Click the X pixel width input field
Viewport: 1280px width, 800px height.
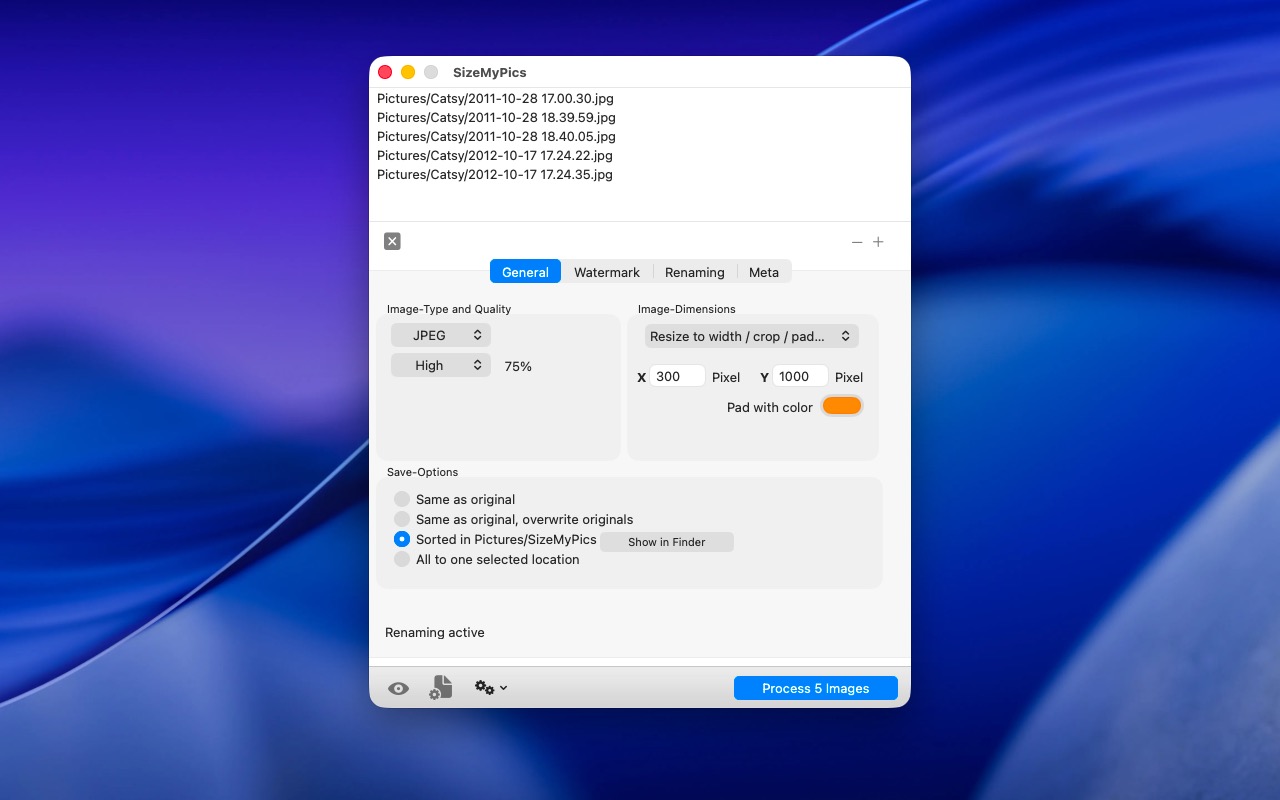pyautogui.click(x=677, y=376)
